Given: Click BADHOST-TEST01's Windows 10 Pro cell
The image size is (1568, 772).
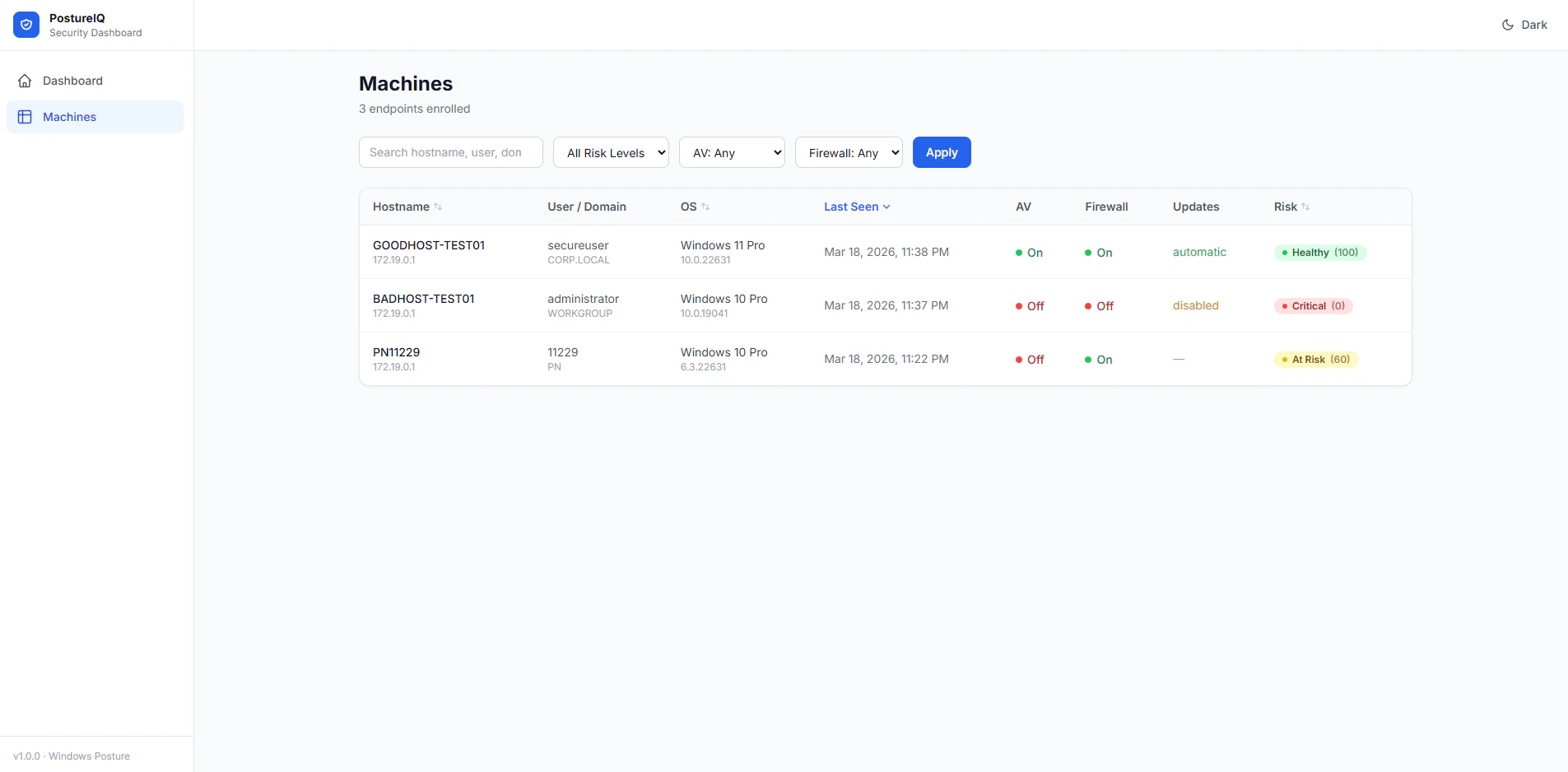Looking at the screenshot, I should click(724, 299).
